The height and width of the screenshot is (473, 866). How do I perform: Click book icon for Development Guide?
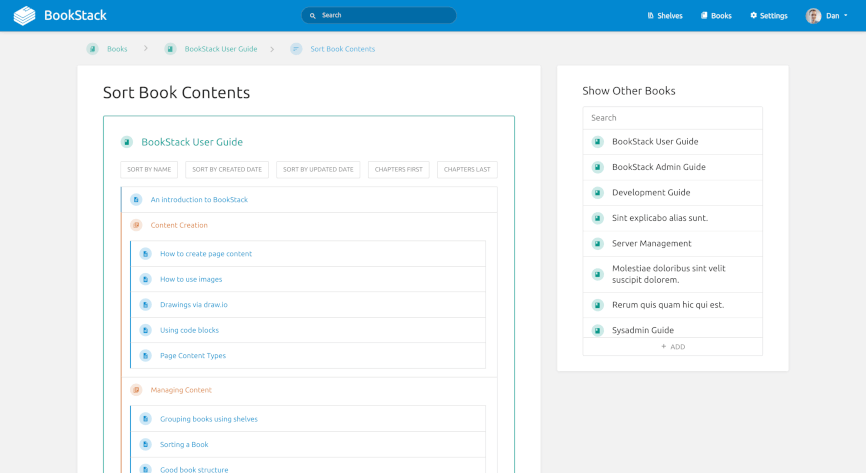pos(598,193)
